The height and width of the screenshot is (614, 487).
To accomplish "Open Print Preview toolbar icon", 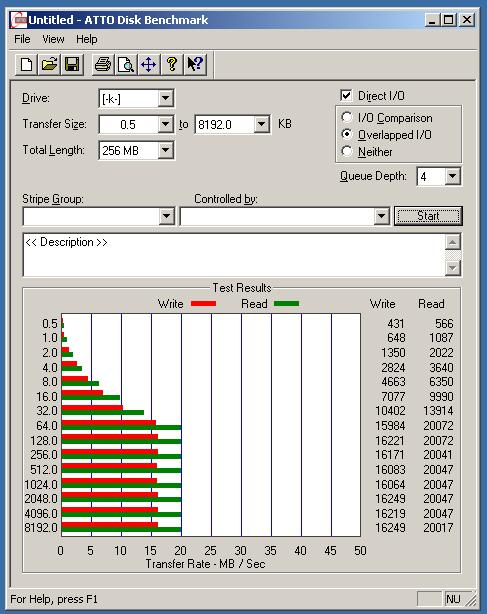I will [126, 64].
